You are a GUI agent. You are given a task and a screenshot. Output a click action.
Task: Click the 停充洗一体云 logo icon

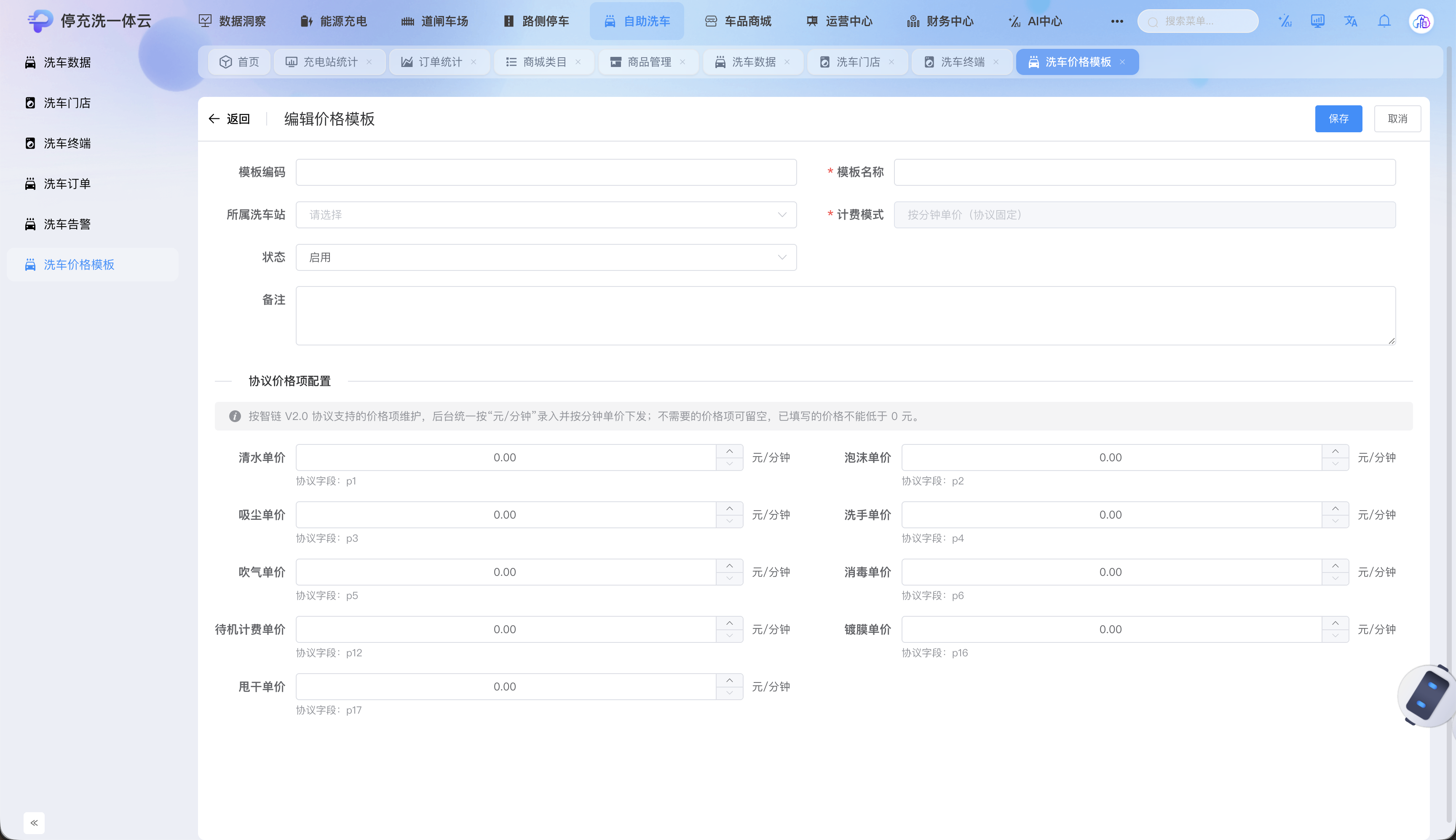tap(40, 21)
